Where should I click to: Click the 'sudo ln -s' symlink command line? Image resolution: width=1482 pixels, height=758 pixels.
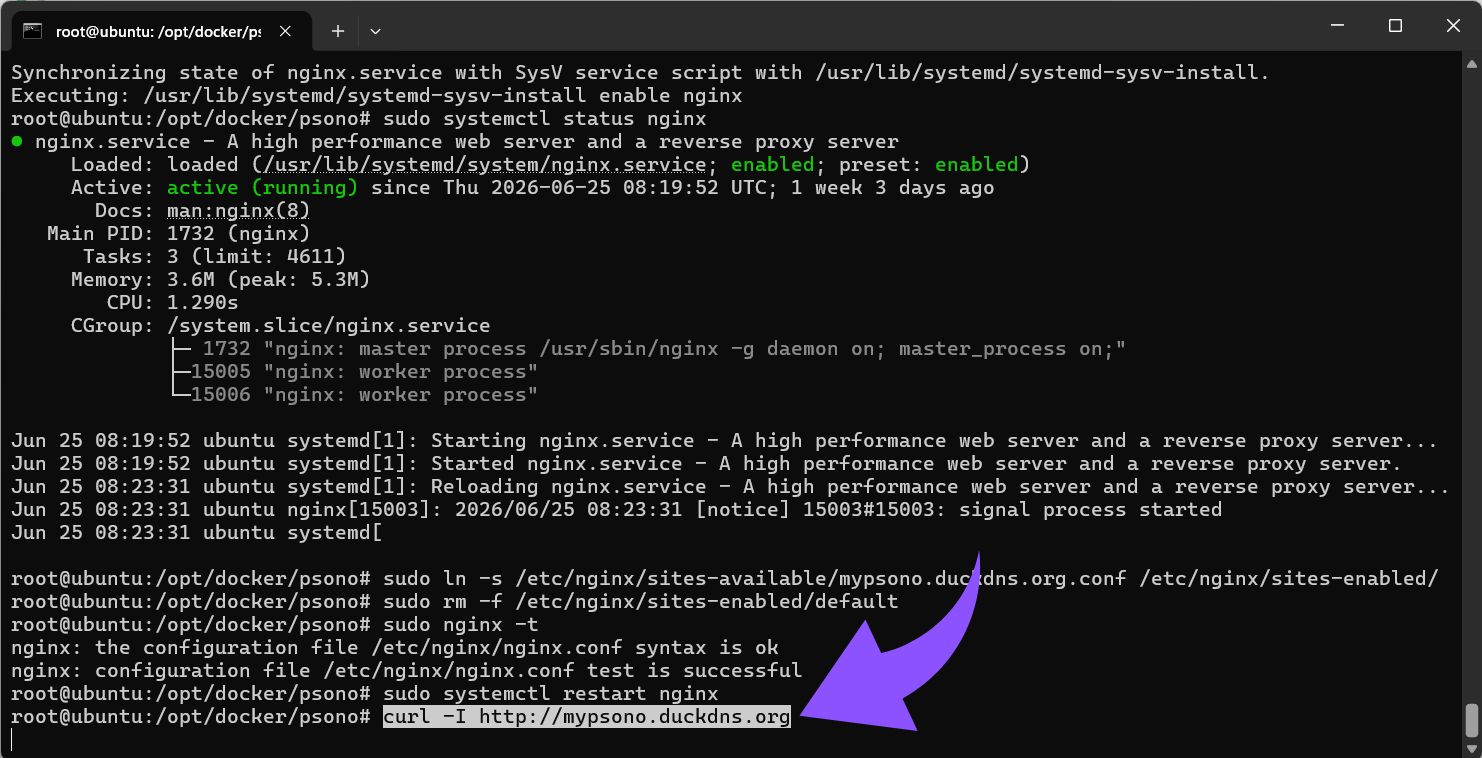(725, 579)
